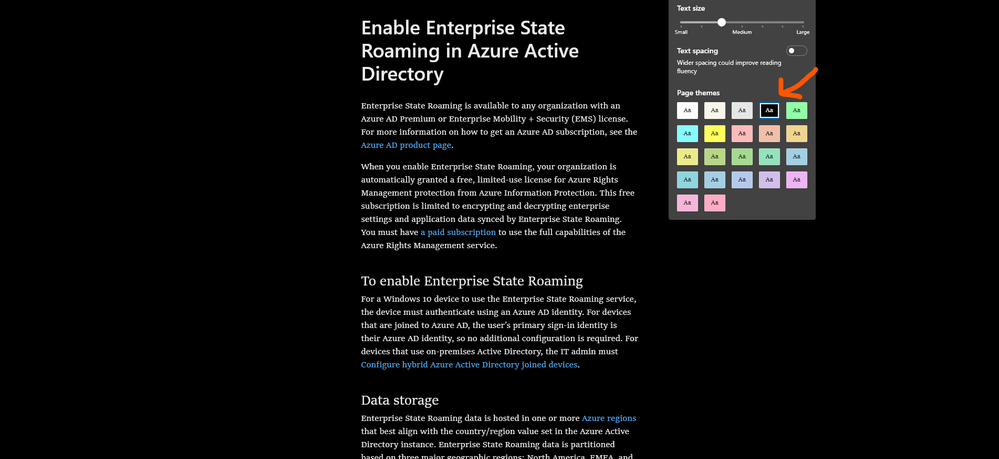Click the Large end of Text size slider
This screenshot has height=459, width=999.
tap(803, 32)
